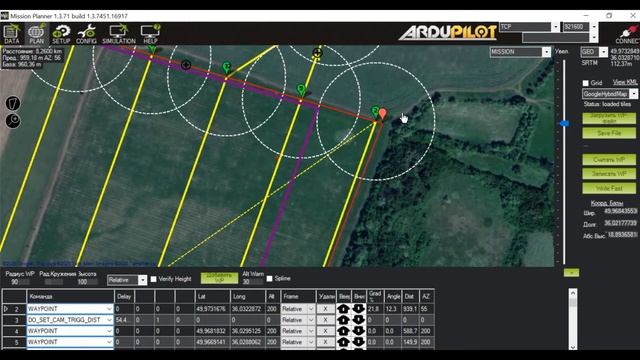Click the green add WP button

pos(219,278)
